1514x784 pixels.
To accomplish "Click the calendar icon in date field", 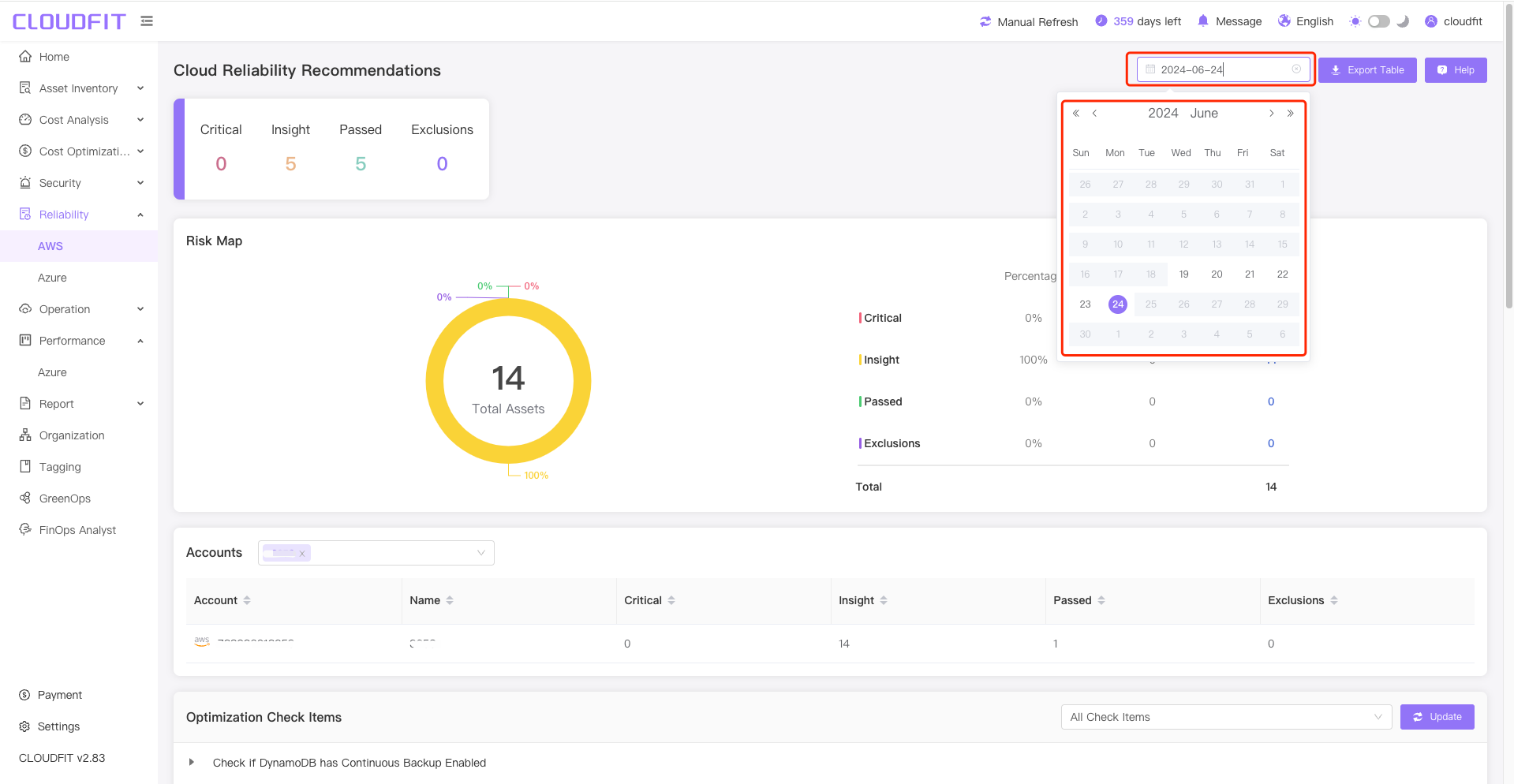I will pos(1150,69).
